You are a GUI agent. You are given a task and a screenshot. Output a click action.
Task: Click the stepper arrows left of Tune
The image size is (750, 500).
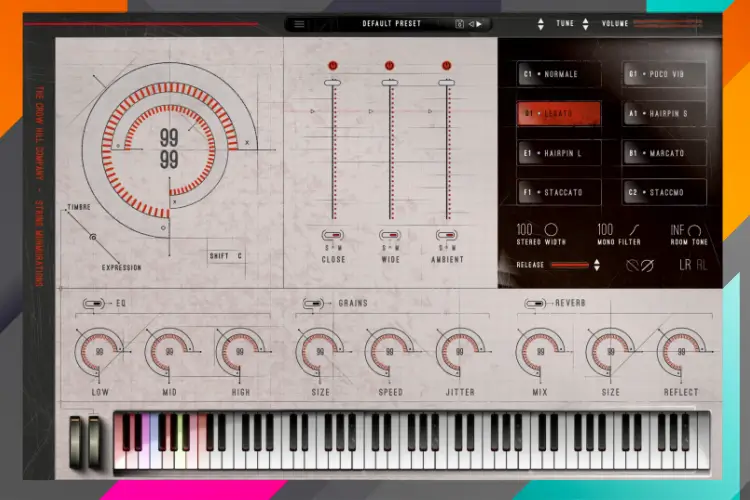click(x=541, y=24)
